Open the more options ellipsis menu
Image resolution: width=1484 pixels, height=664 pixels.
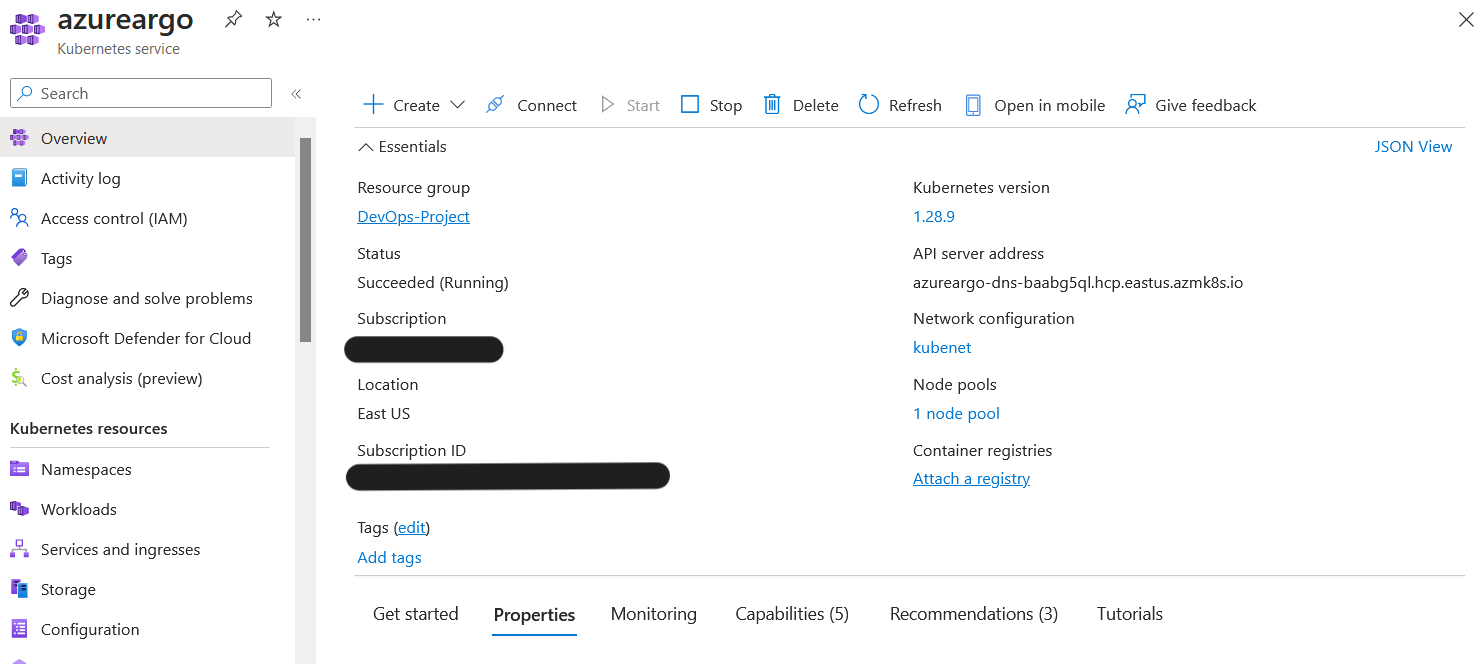point(313,18)
